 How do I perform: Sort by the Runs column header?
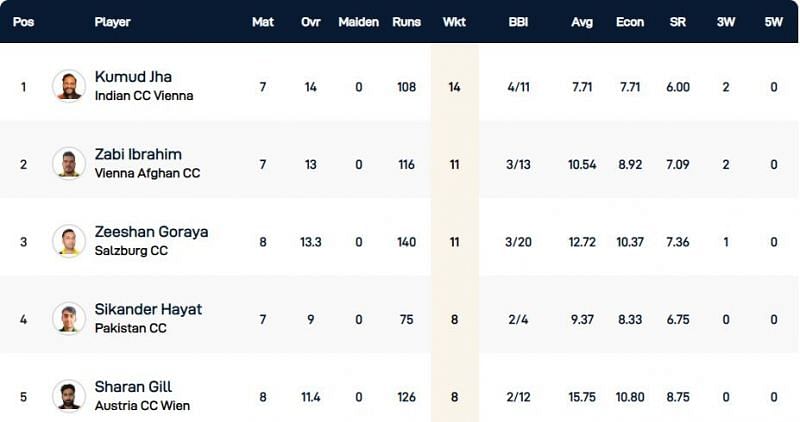(405, 22)
